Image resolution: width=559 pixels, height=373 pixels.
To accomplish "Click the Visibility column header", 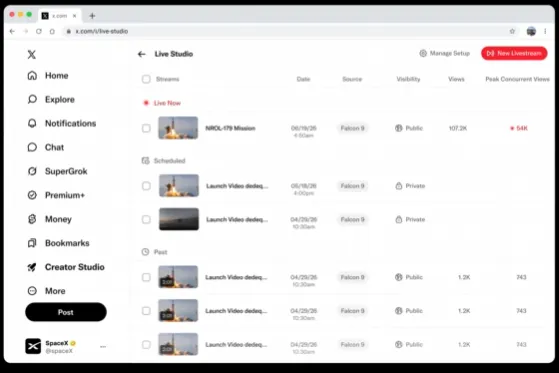I will [x=409, y=79].
